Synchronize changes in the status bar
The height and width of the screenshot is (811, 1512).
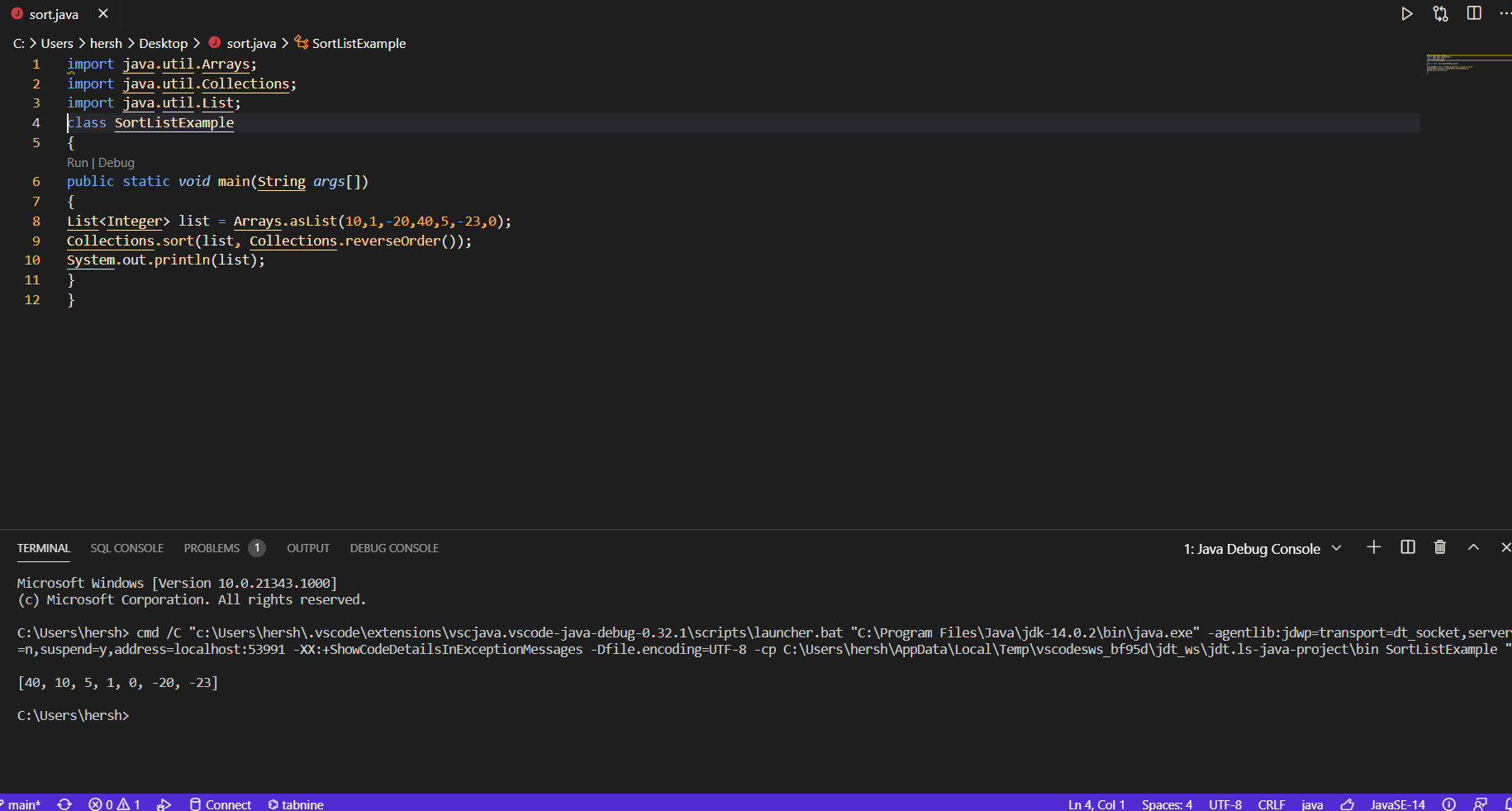click(64, 804)
